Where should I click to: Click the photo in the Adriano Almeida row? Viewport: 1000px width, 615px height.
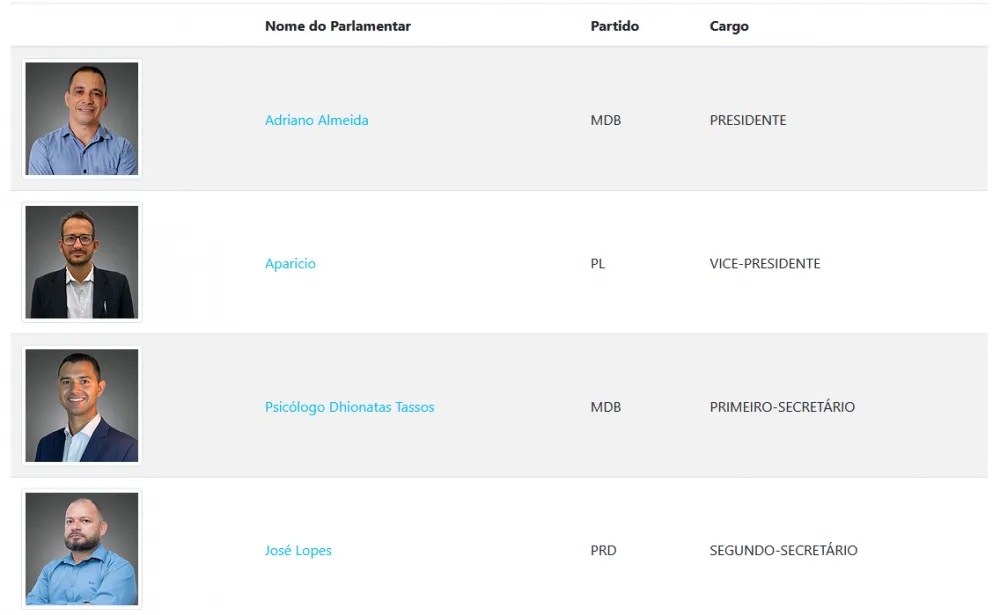point(82,119)
